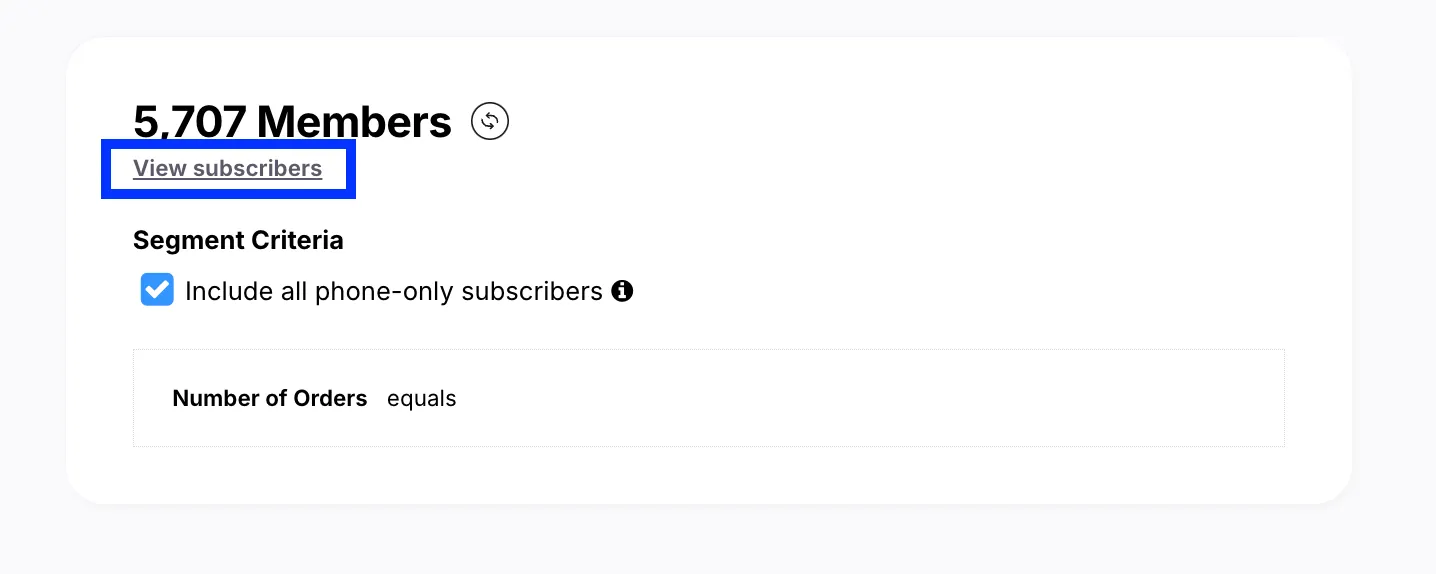Viewport: 1436px width, 574px height.
Task: Click the Segment Criteria heading
Action: [x=238, y=240]
